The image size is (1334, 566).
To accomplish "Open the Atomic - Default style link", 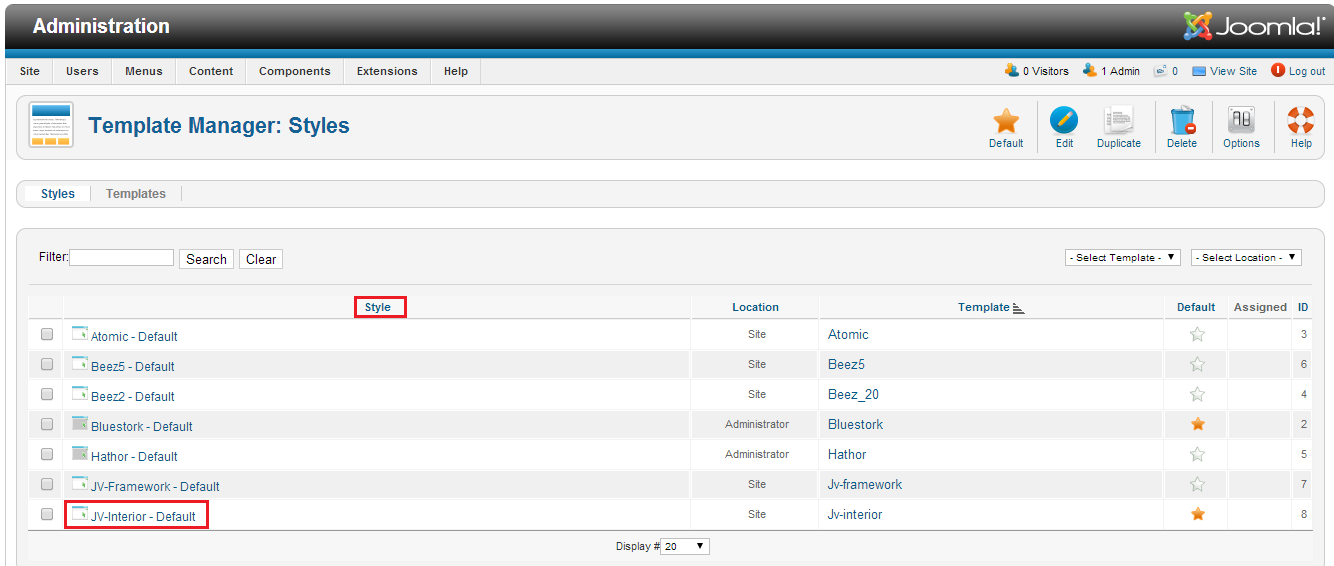I will pos(134,337).
